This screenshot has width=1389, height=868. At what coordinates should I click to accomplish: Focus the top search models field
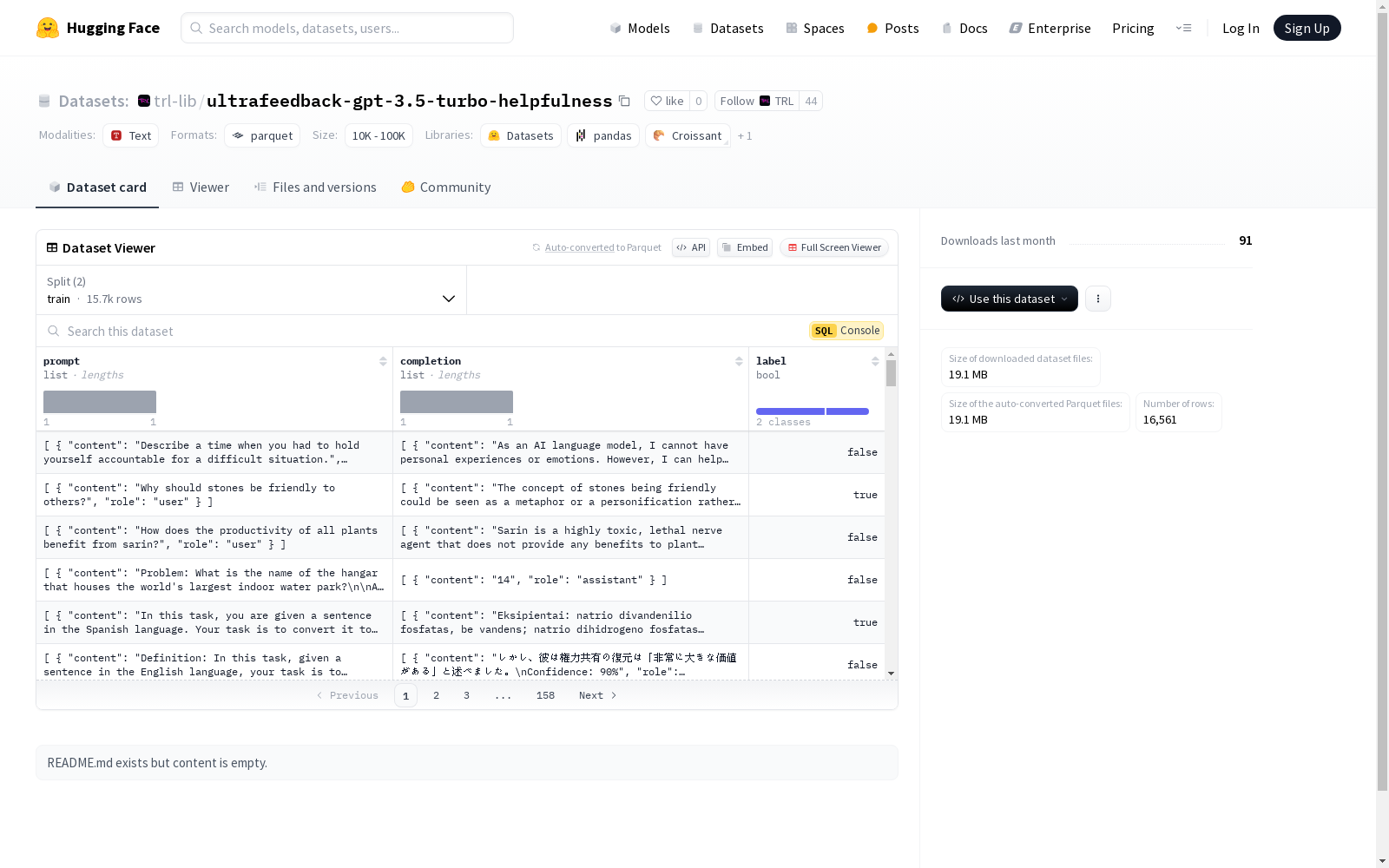click(347, 28)
